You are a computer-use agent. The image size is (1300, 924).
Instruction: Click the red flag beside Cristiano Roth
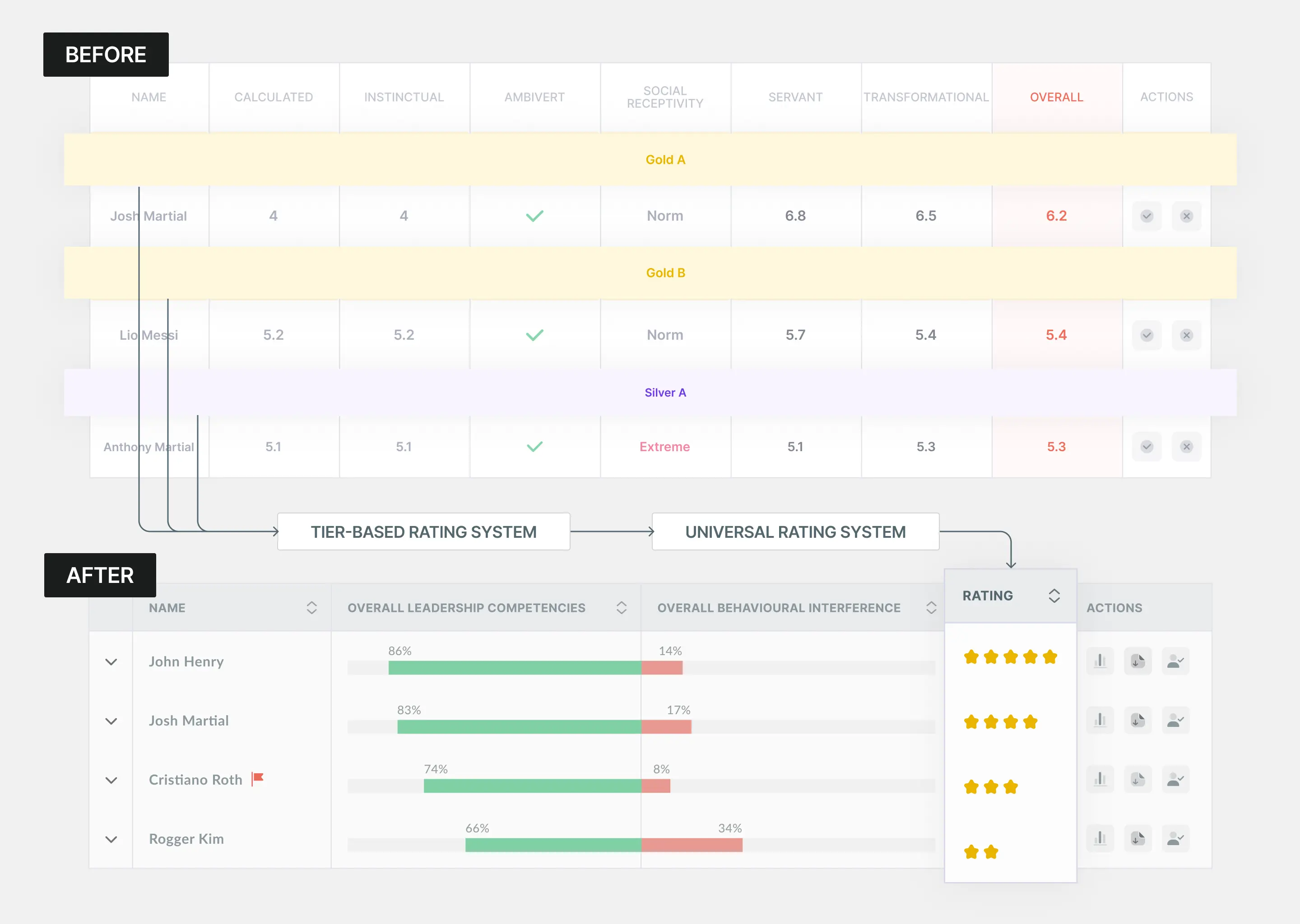(257, 778)
